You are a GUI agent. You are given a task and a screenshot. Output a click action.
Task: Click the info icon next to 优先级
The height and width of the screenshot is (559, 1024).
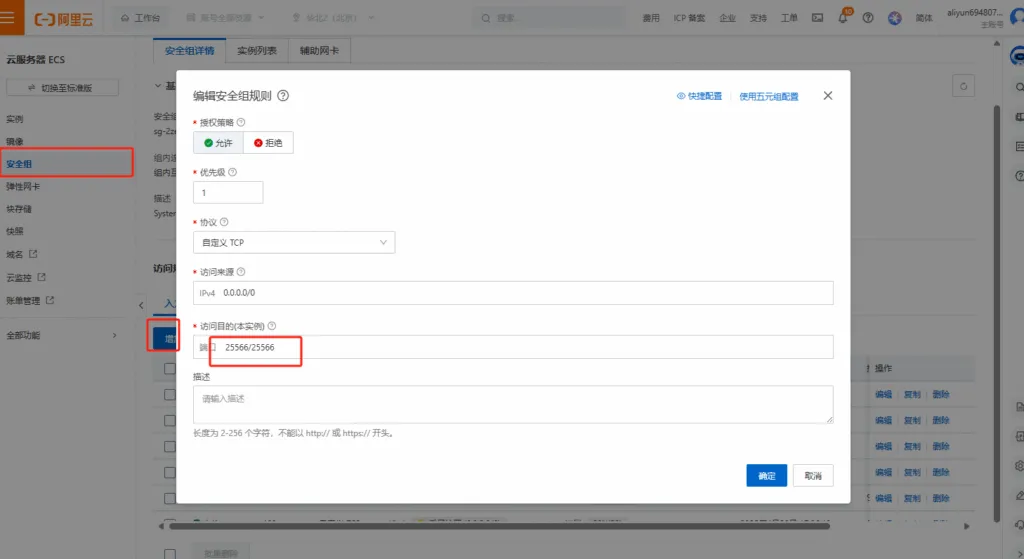tap(232, 172)
